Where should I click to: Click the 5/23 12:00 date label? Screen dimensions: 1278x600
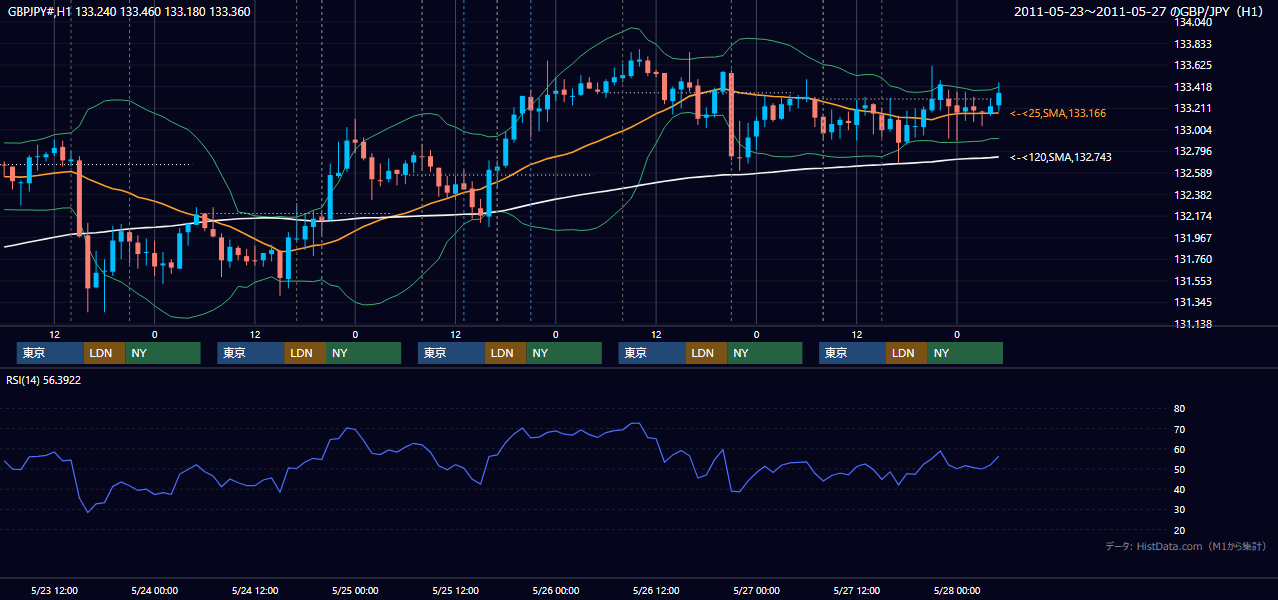(x=54, y=590)
